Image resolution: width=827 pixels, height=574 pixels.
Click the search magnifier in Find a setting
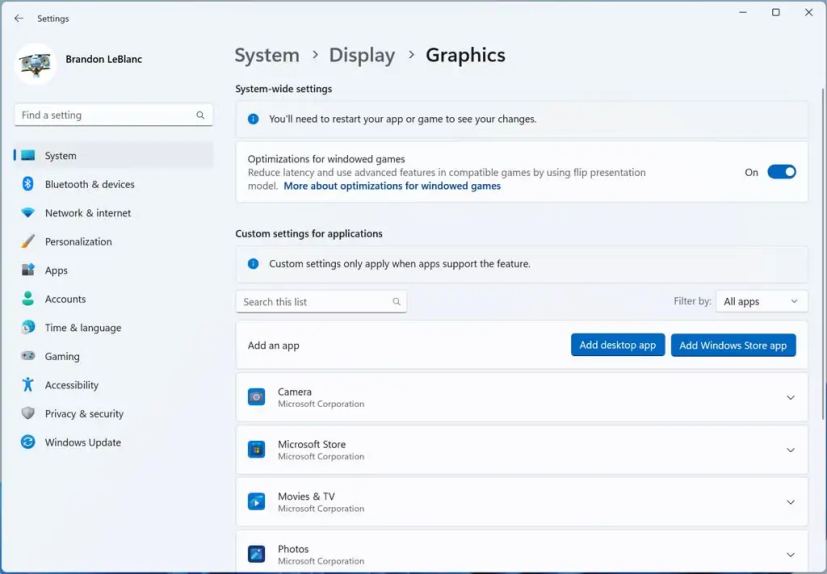coord(200,115)
